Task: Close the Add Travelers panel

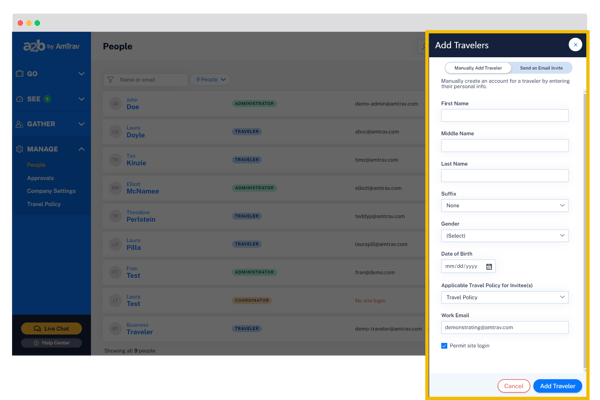Action: pyautogui.click(x=575, y=44)
